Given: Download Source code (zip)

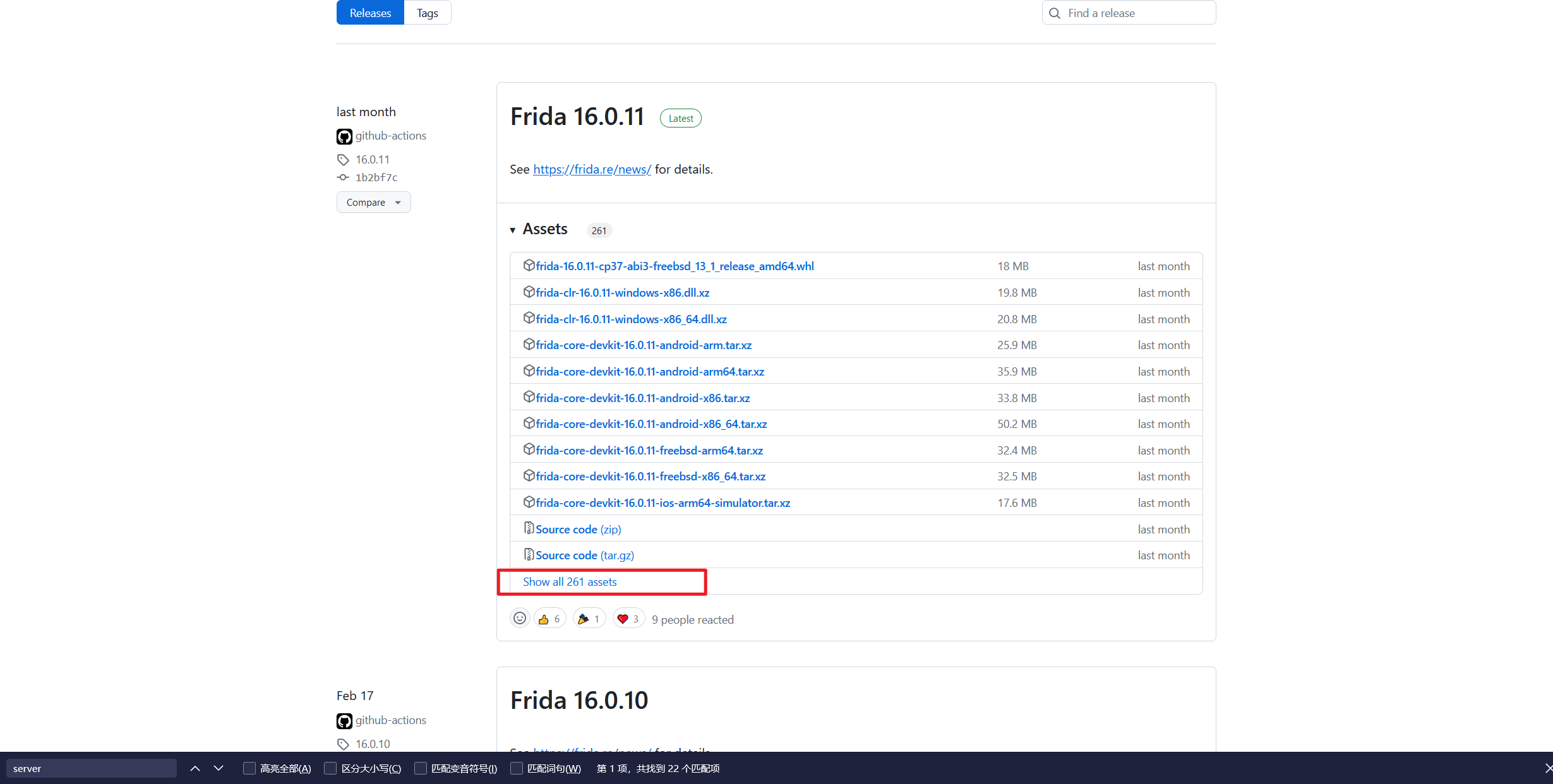Looking at the screenshot, I should (579, 530).
